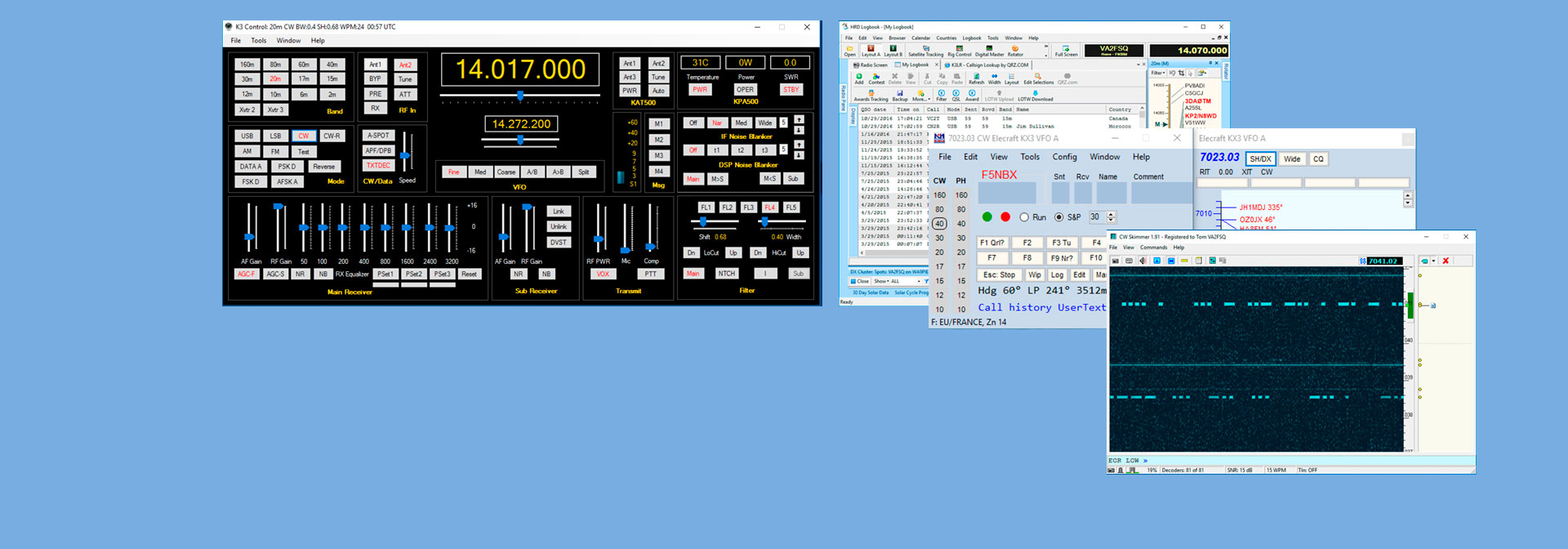This screenshot has height=549, width=1568.
Task: Click the Tune button in the RF In panel
Action: pyautogui.click(x=405, y=79)
